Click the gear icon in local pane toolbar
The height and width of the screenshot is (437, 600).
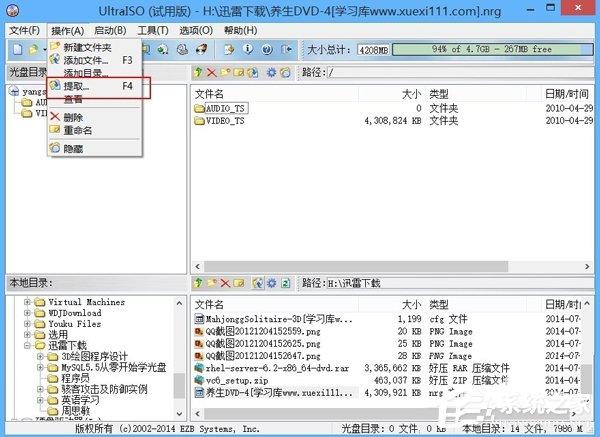pyautogui.click(x=271, y=283)
